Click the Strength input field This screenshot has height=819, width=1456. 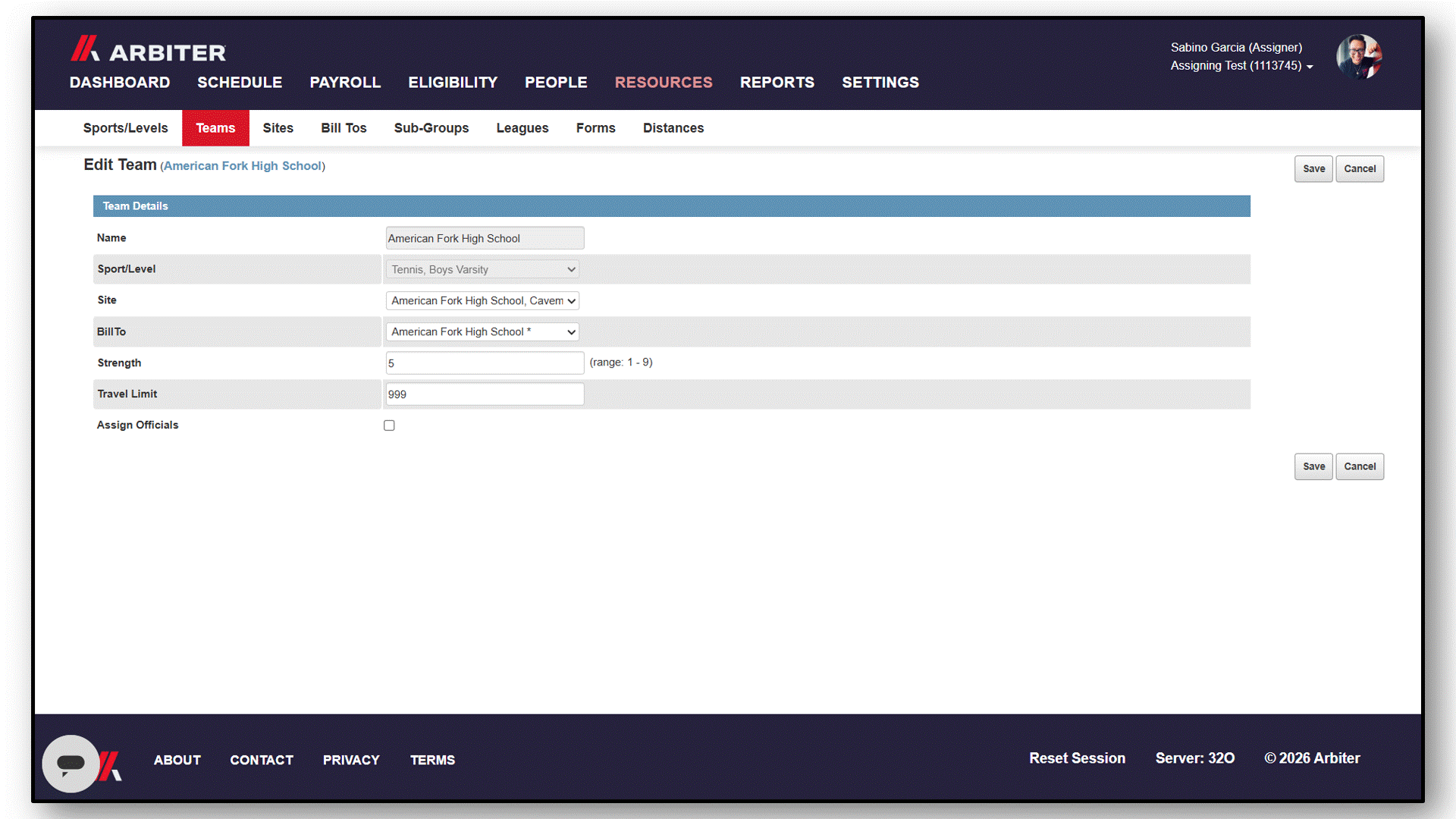(x=485, y=363)
